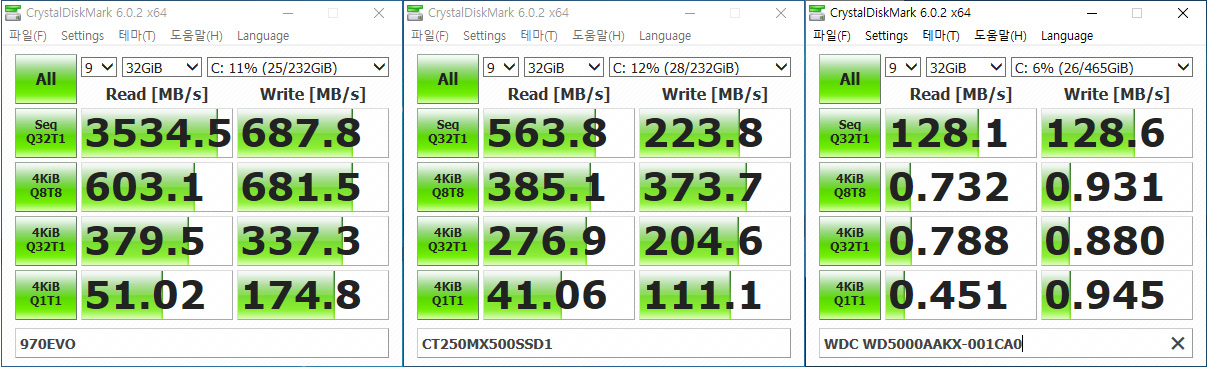The image size is (1207, 367).
Task: Close the CT250MX500SSD1 CrystalDiskMark window
Action: (781, 13)
